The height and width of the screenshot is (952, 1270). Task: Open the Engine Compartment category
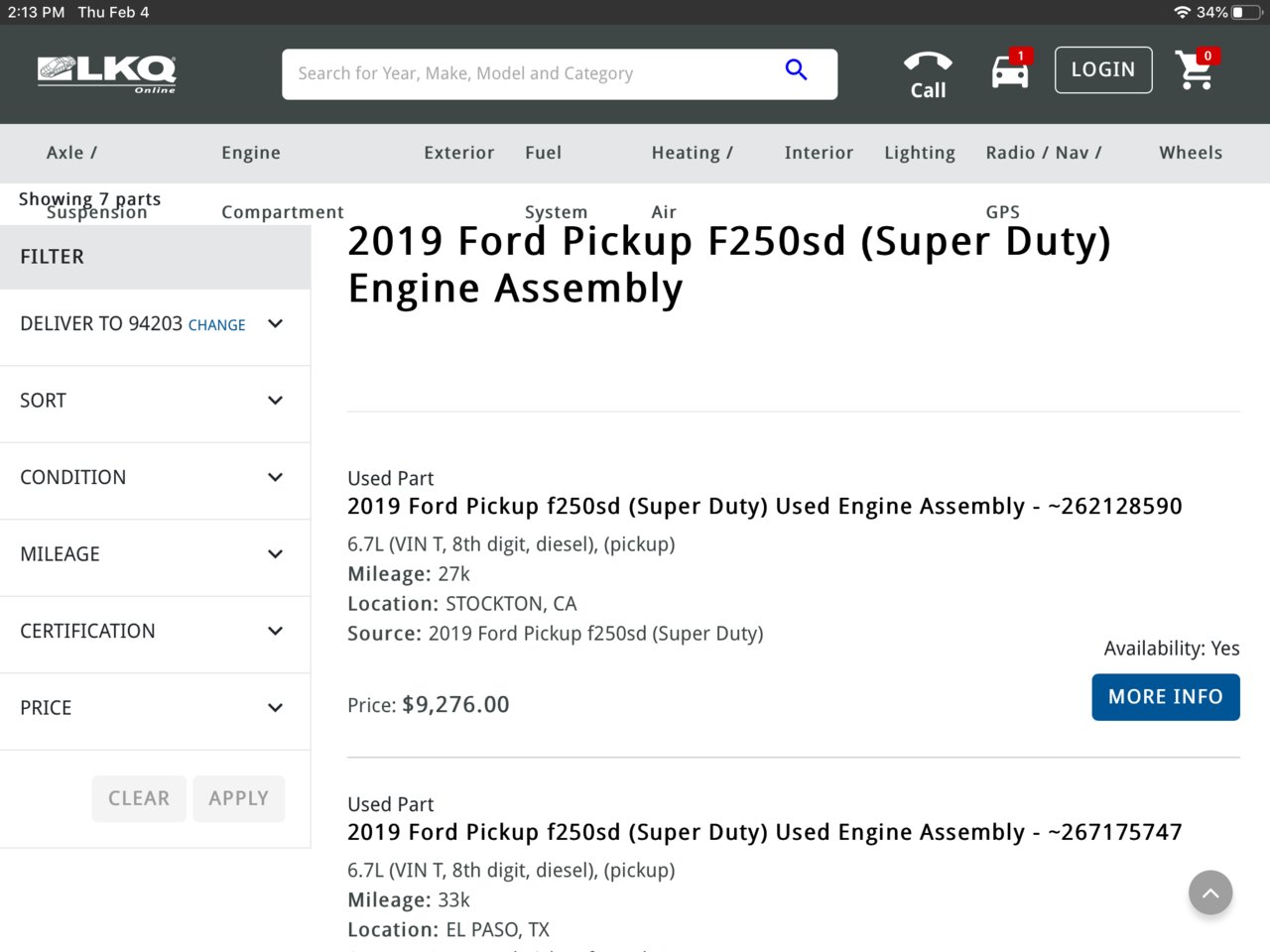(x=283, y=181)
